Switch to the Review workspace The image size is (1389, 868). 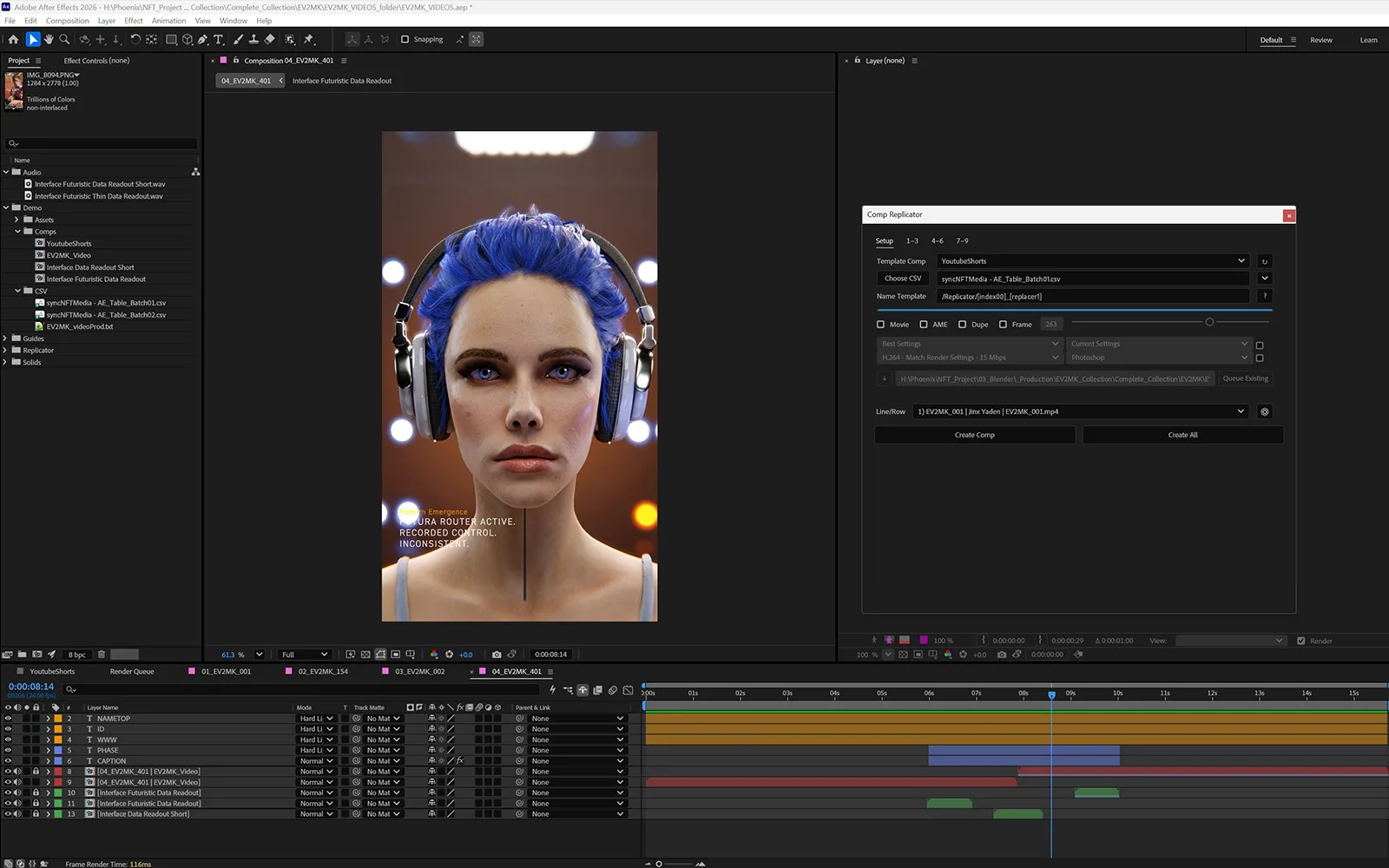[1321, 40]
